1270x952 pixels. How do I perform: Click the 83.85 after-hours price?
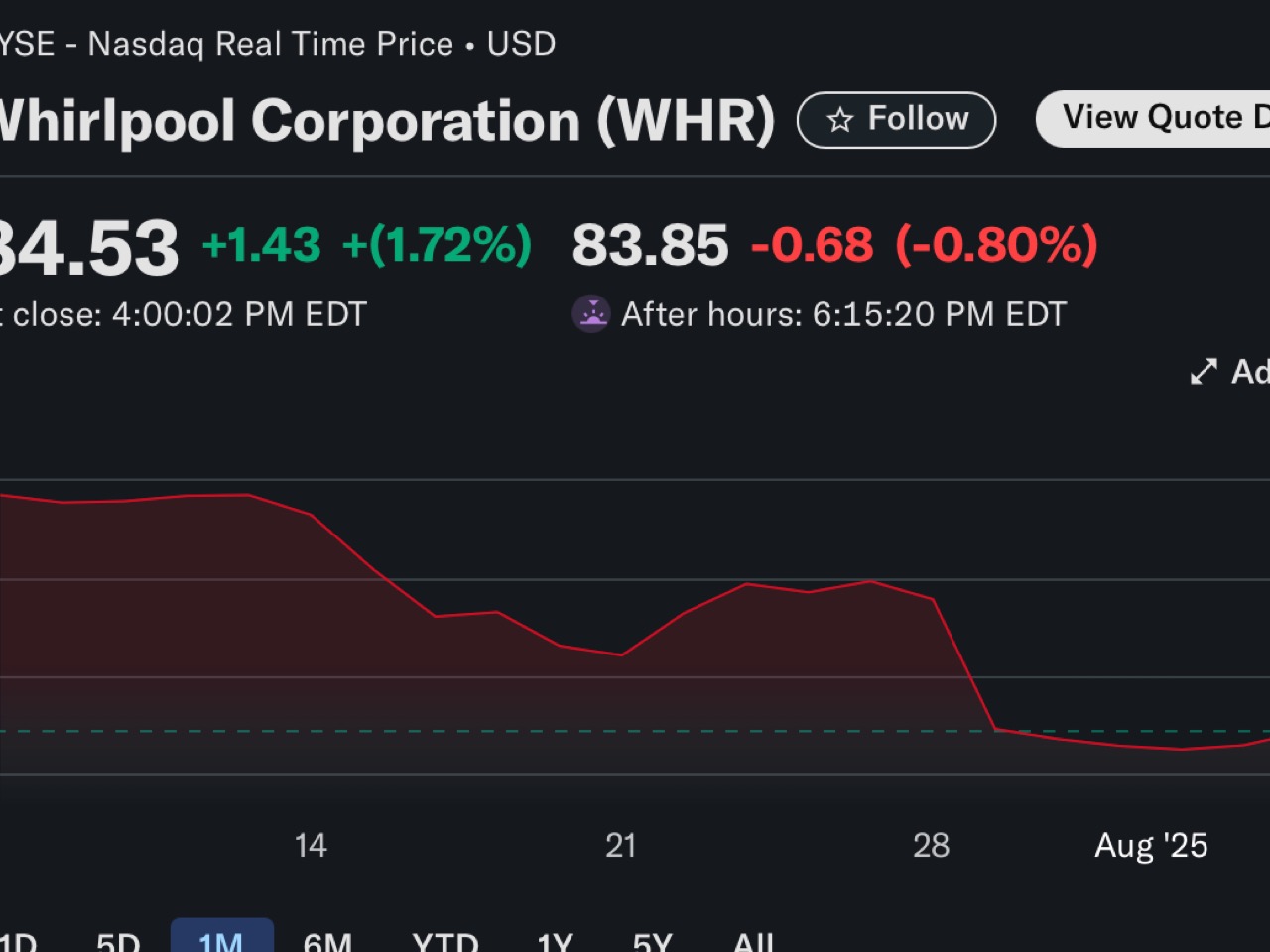[x=650, y=245]
